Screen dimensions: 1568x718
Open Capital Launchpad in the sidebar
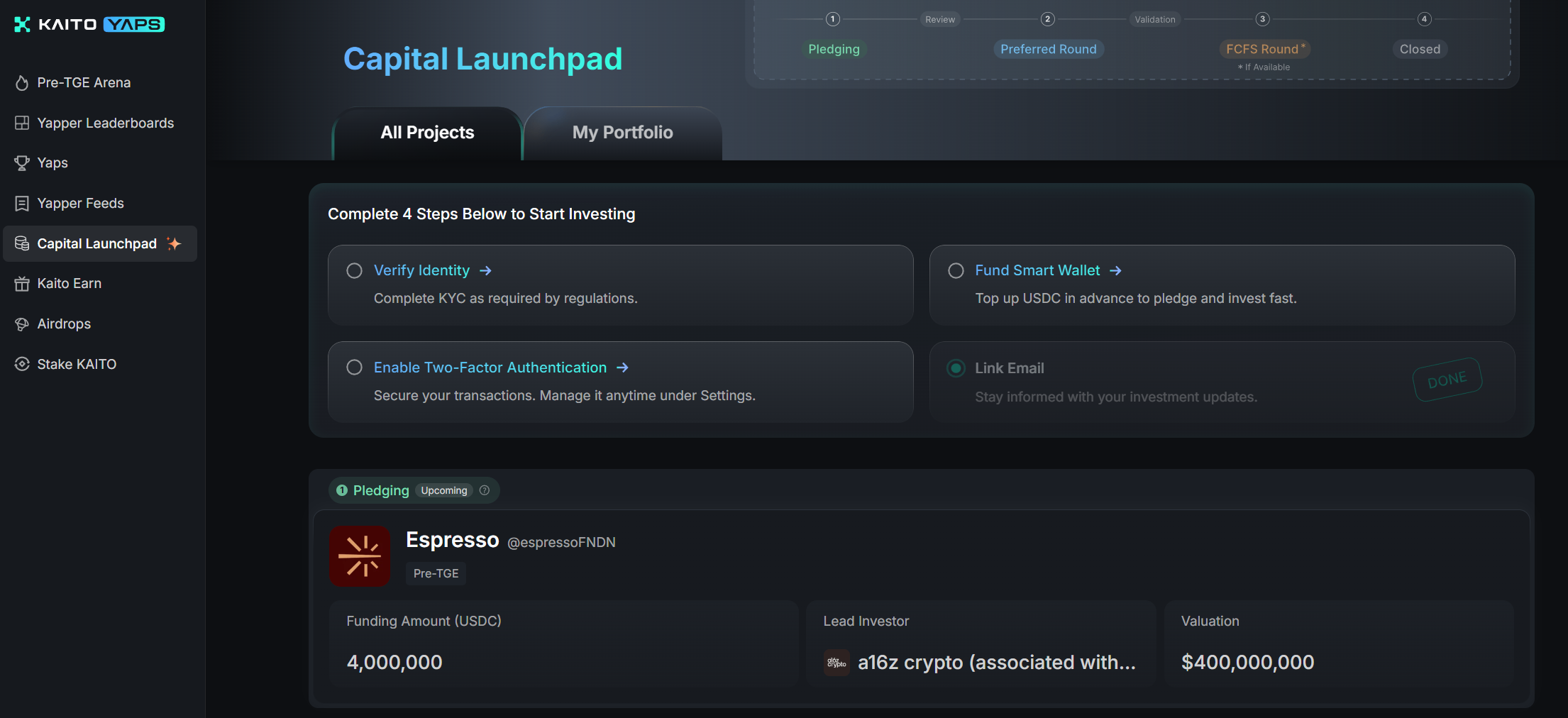click(x=97, y=244)
